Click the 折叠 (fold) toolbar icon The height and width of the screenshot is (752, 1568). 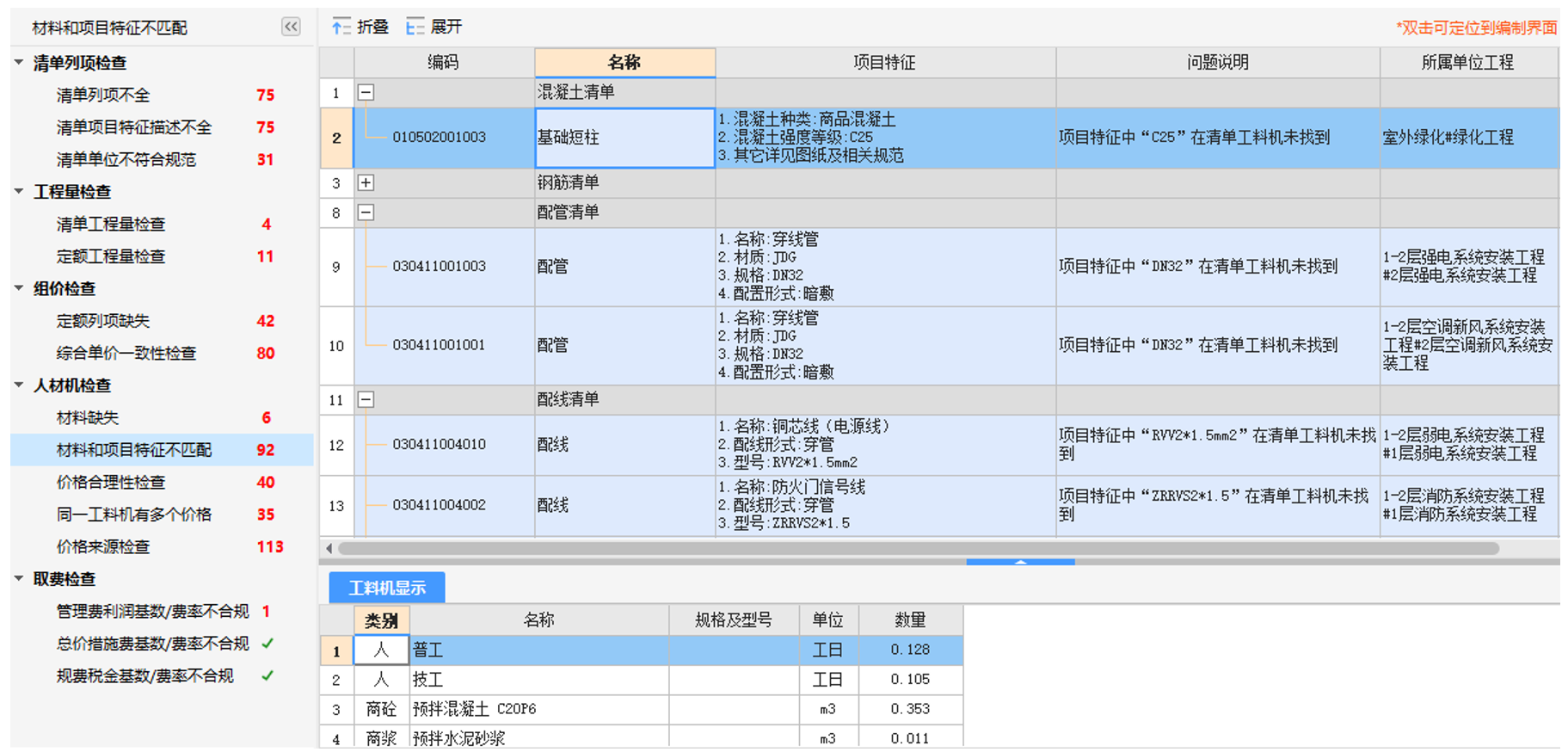(341, 28)
